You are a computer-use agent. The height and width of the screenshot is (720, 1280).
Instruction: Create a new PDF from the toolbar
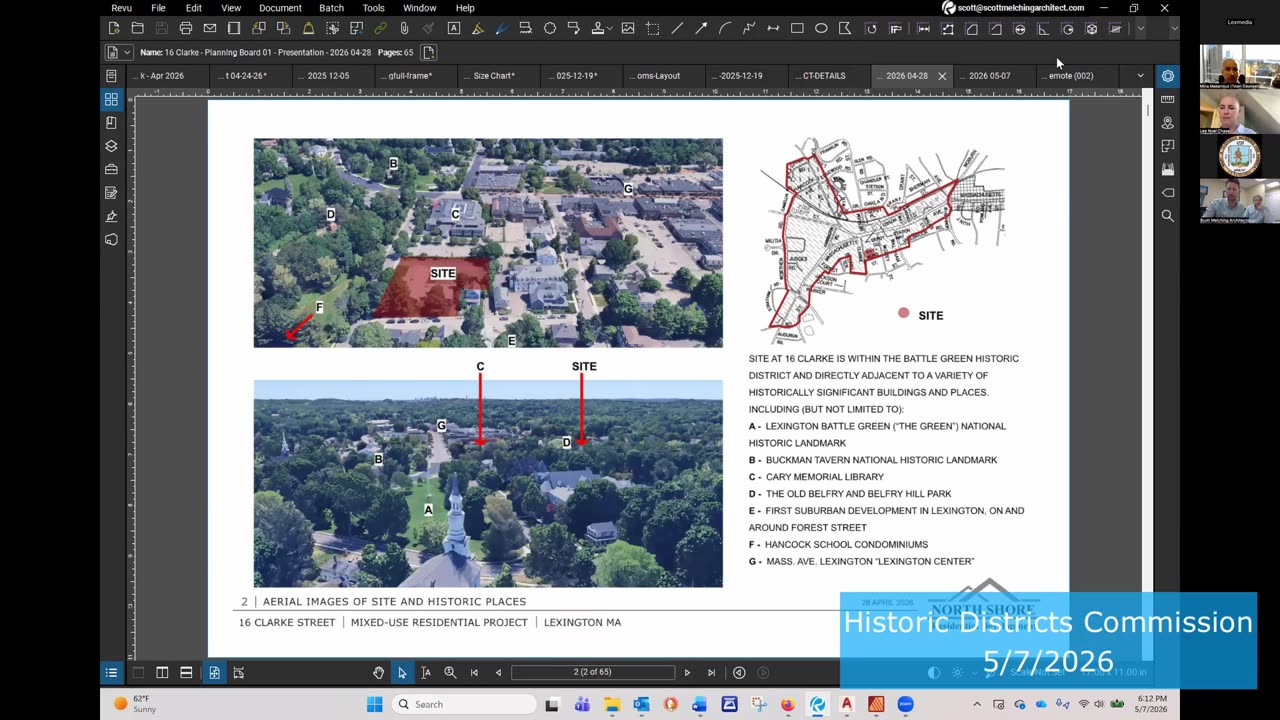(x=113, y=28)
